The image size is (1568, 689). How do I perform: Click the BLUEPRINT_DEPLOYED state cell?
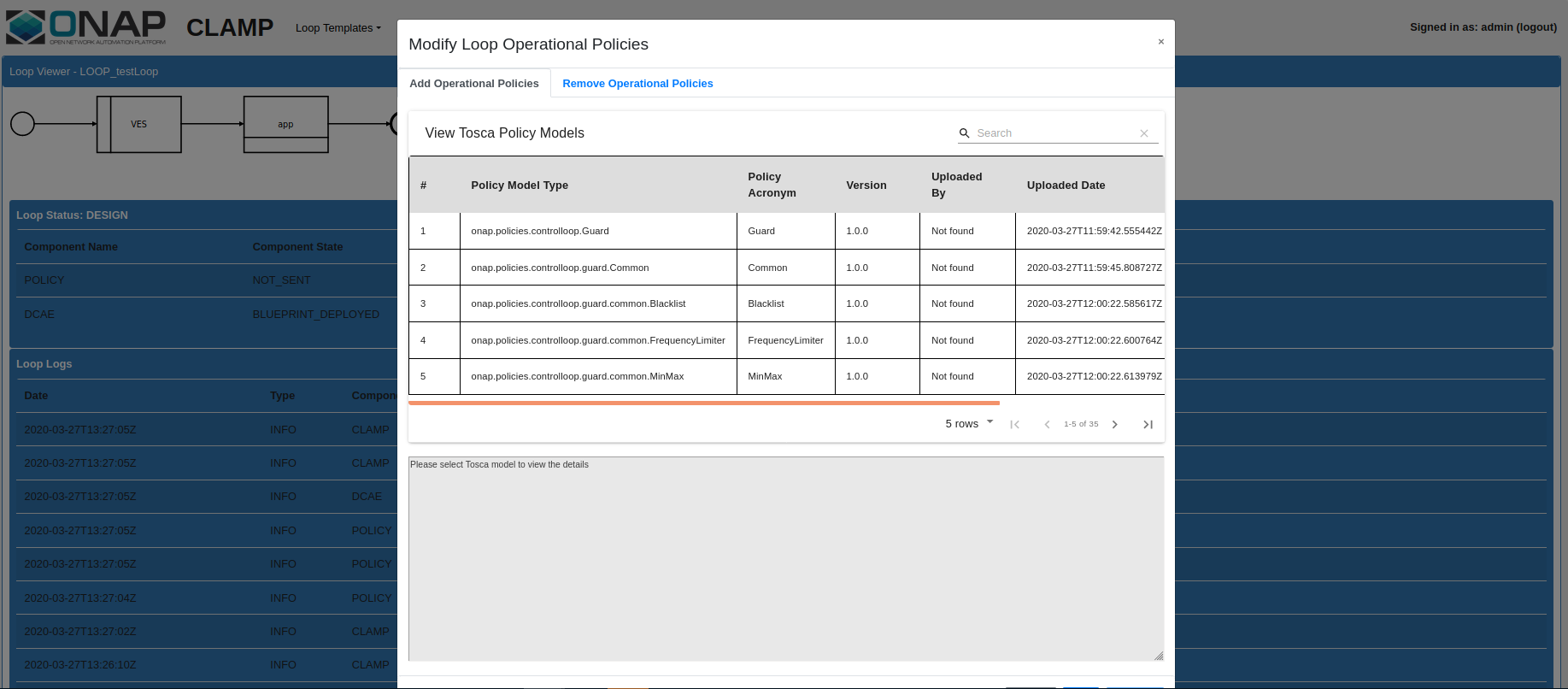(315, 315)
